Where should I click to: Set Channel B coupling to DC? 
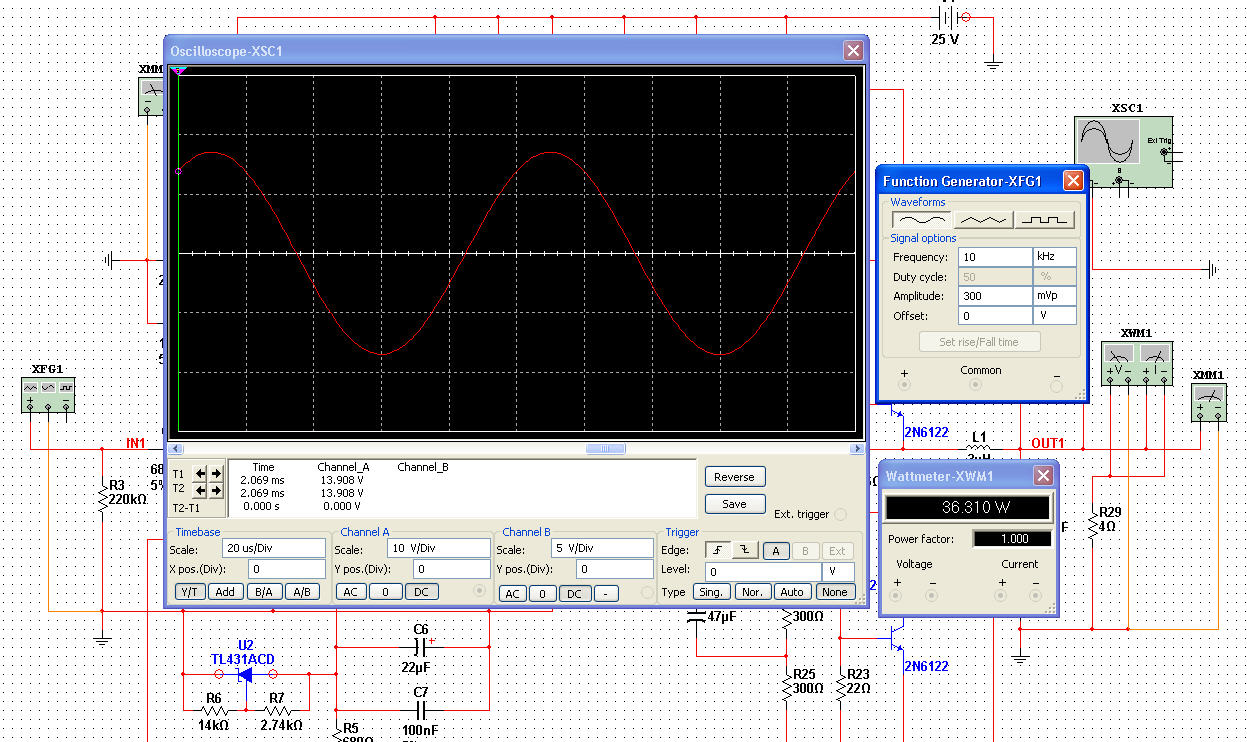click(574, 594)
